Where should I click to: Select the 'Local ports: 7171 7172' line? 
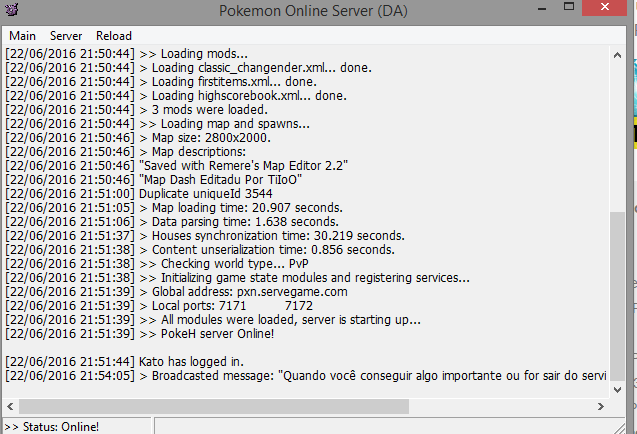pyautogui.click(x=159, y=306)
